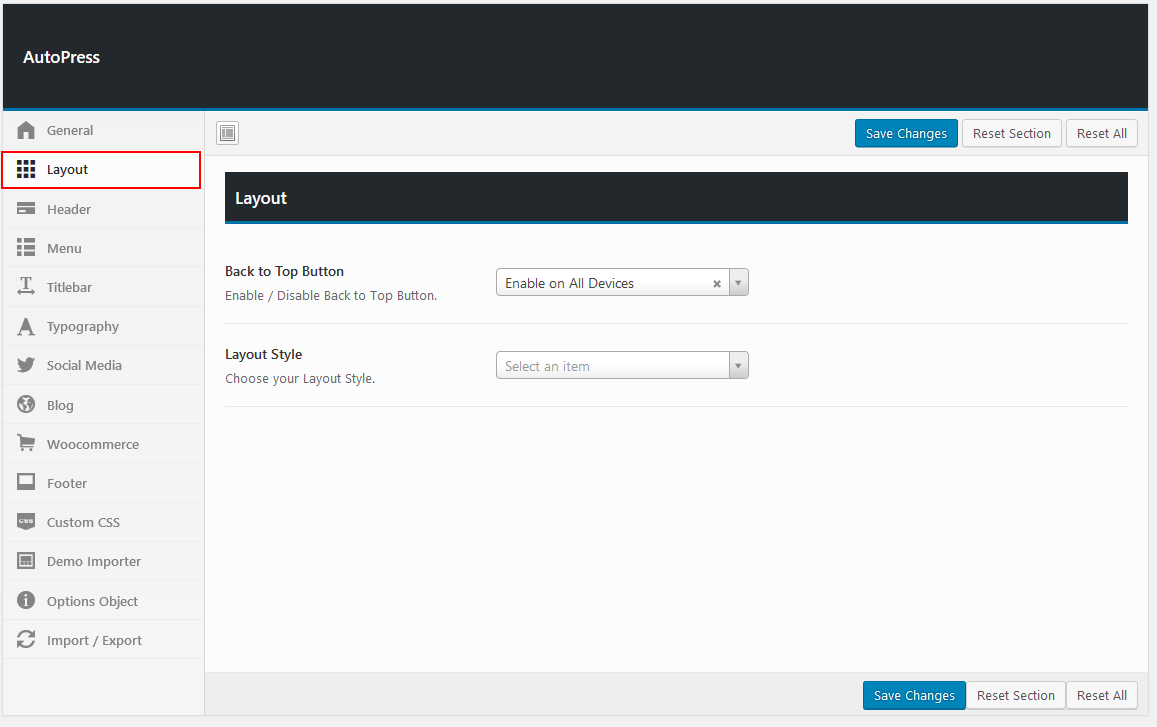Click top Reset All button
The height and width of the screenshot is (727, 1157).
(1102, 134)
